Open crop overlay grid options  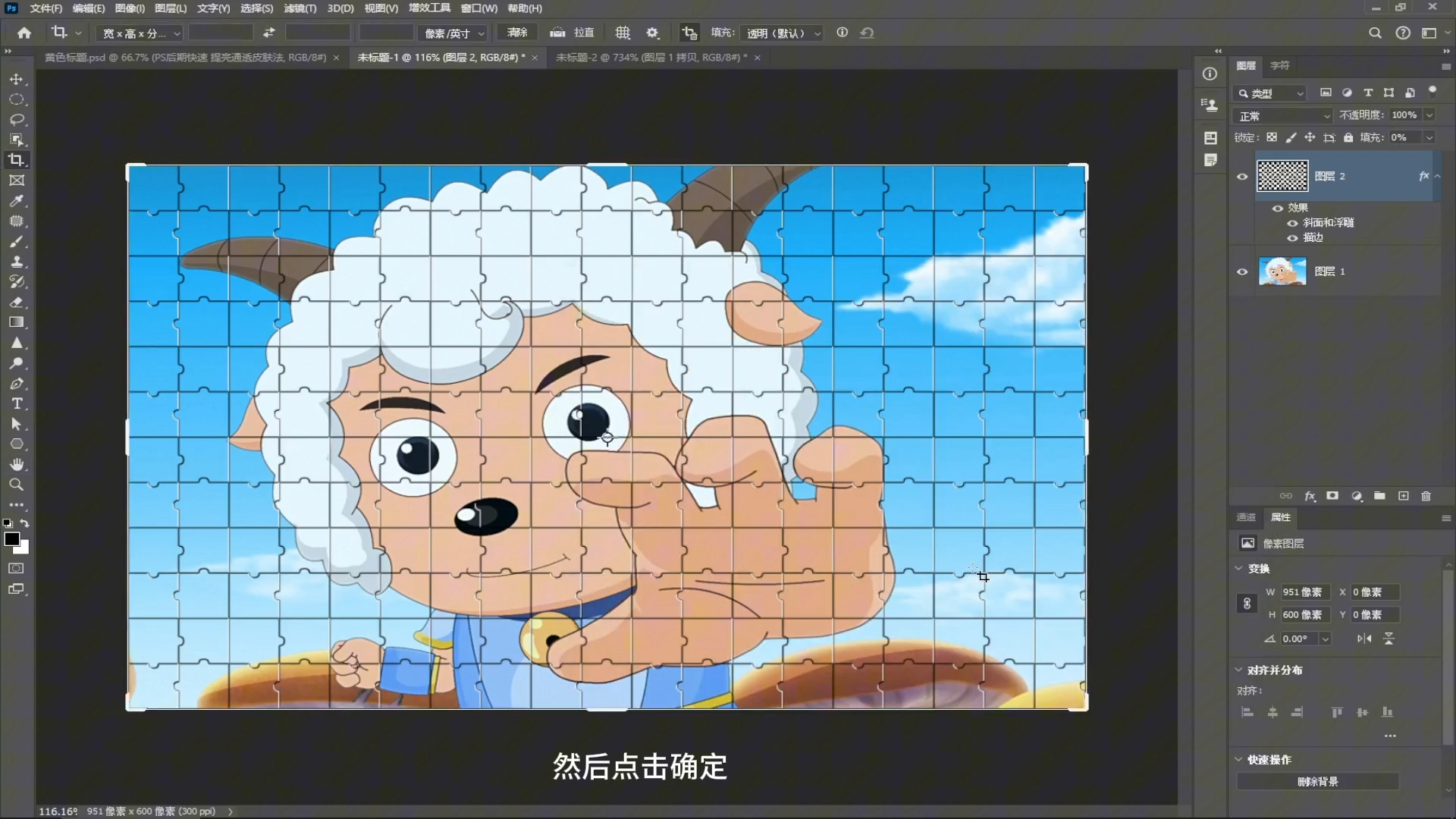tap(623, 33)
